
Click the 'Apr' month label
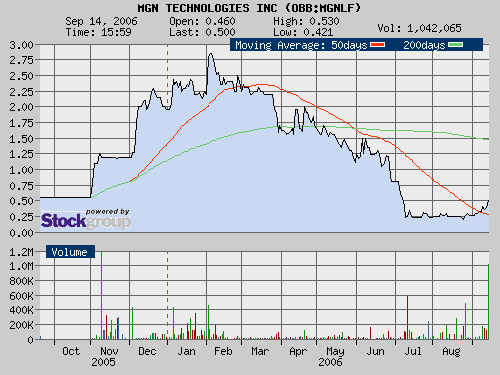(x=298, y=352)
